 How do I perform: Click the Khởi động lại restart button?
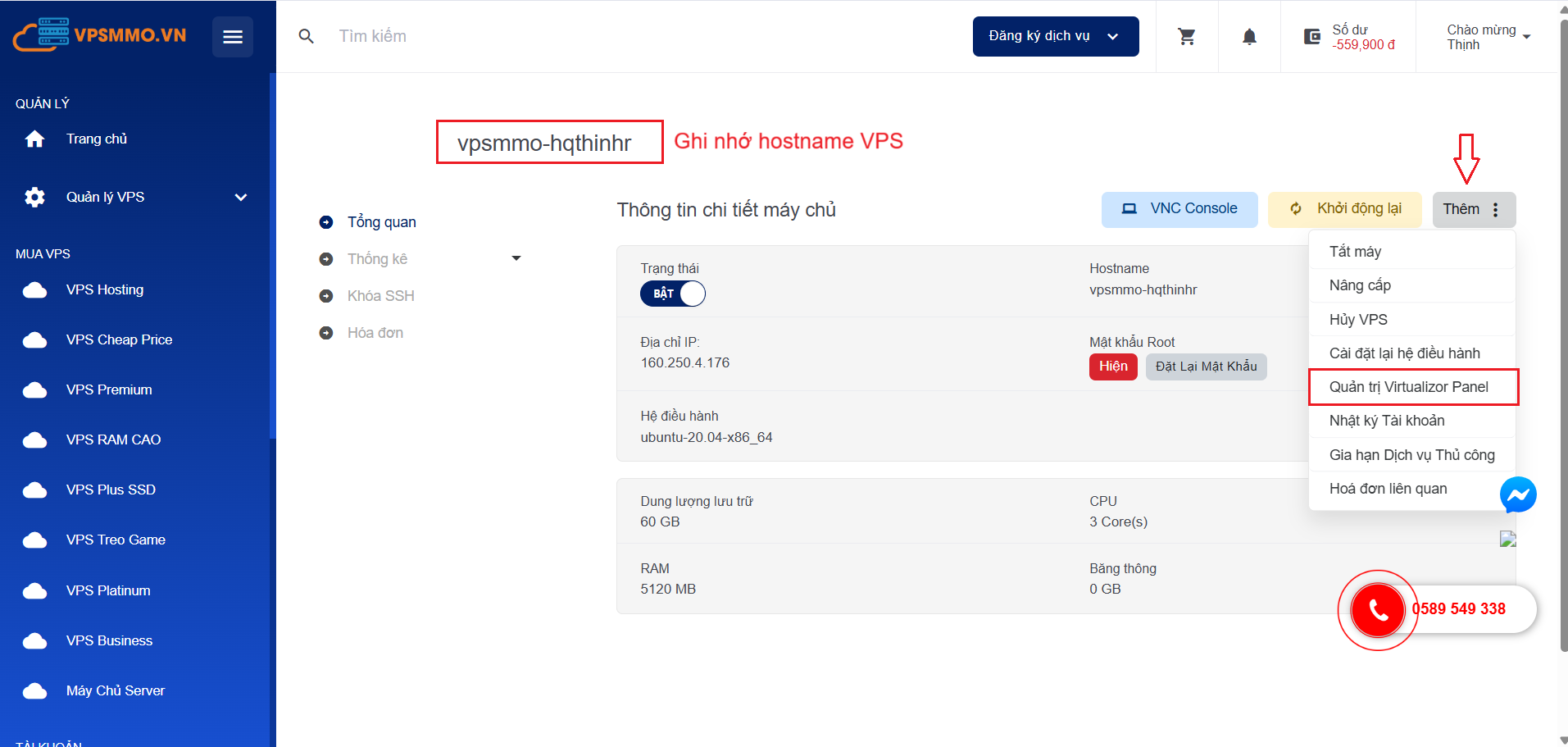pos(1345,209)
